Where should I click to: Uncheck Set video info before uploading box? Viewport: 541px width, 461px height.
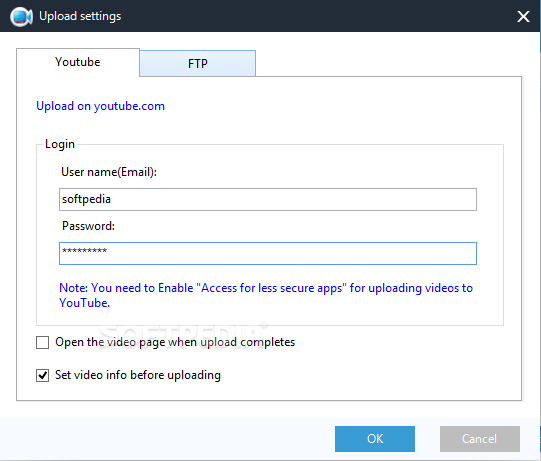coord(42,375)
